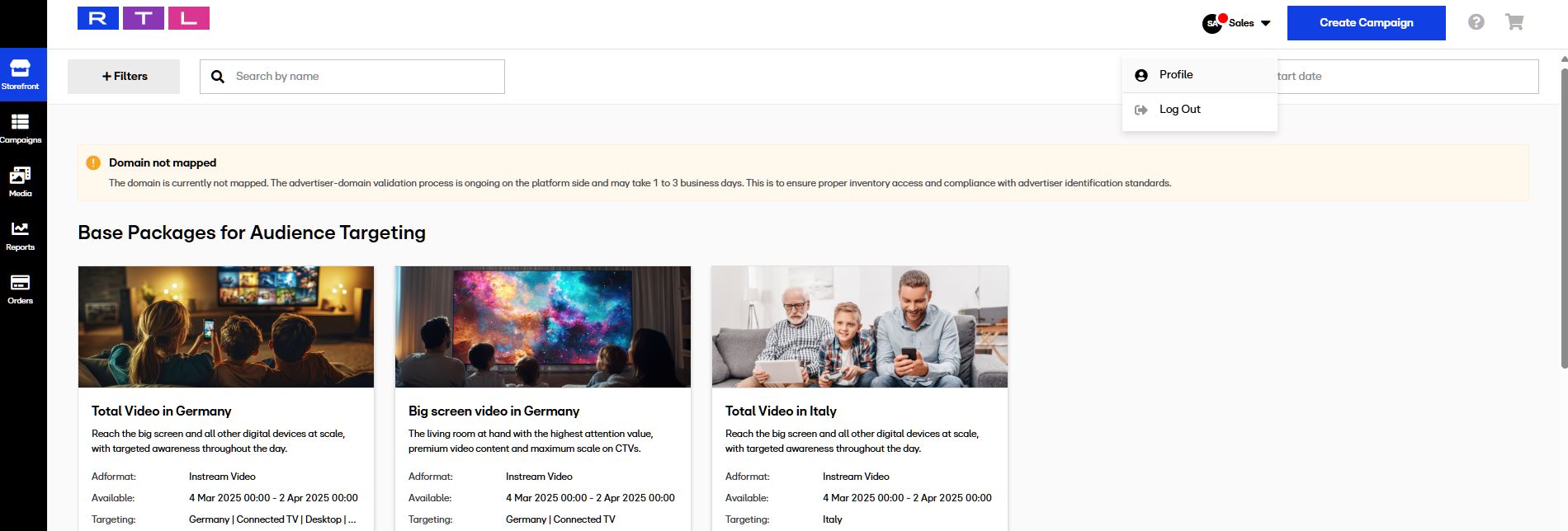Image resolution: width=1568 pixels, height=531 pixels.
Task: Open the Orders sidebar icon
Action: pos(21,289)
